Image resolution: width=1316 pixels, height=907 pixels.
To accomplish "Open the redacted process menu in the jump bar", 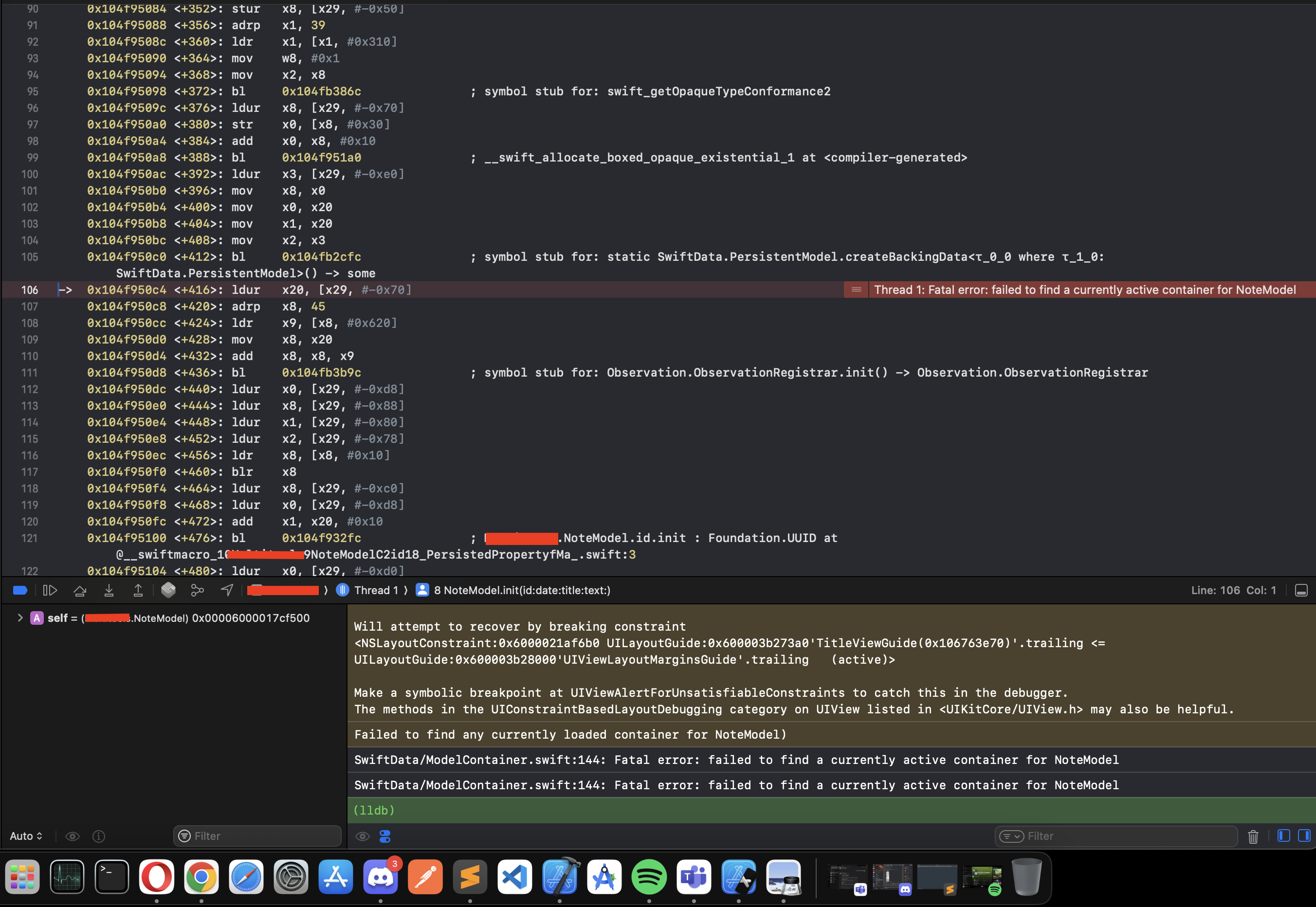I will coord(284,590).
